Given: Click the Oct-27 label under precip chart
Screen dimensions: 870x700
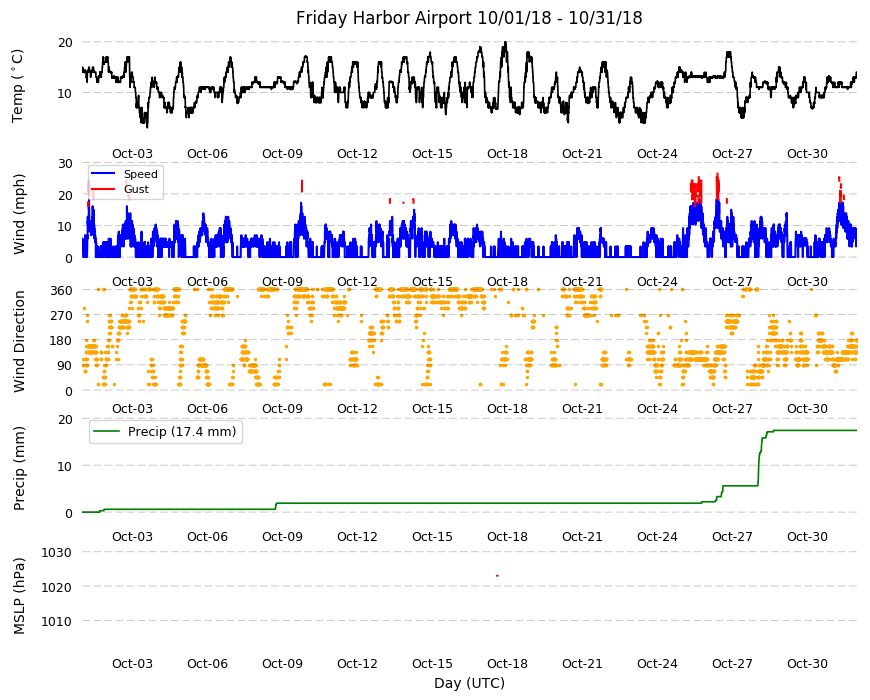Looking at the screenshot, I should coord(732,537).
